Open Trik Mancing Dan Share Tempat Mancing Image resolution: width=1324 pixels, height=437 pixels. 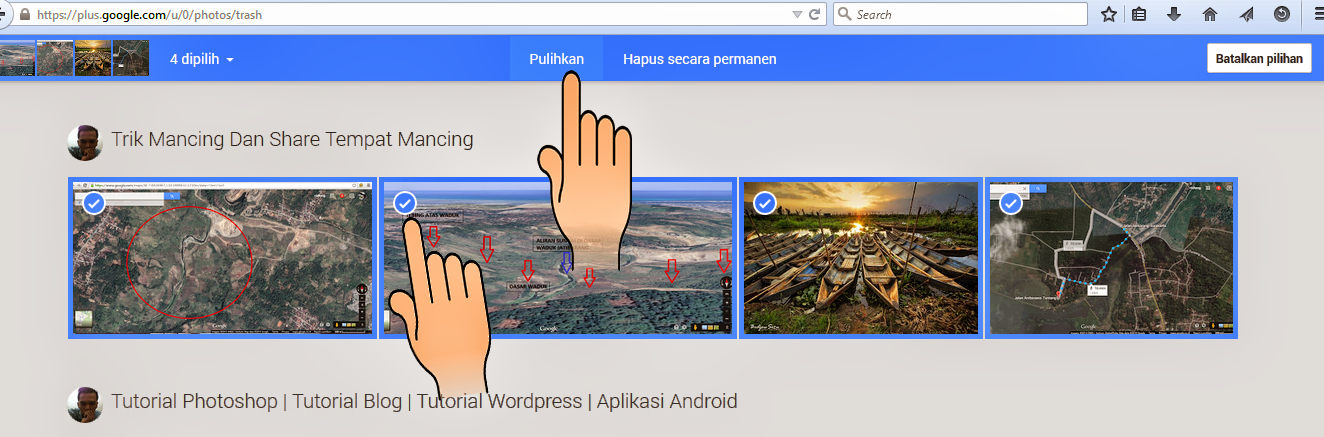point(292,139)
